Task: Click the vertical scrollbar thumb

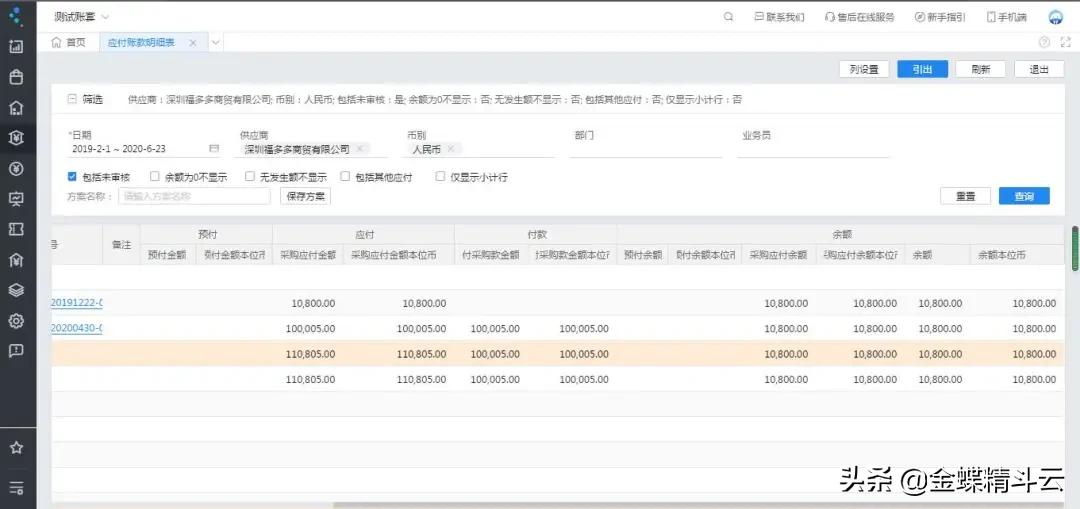Action: click(1074, 248)
